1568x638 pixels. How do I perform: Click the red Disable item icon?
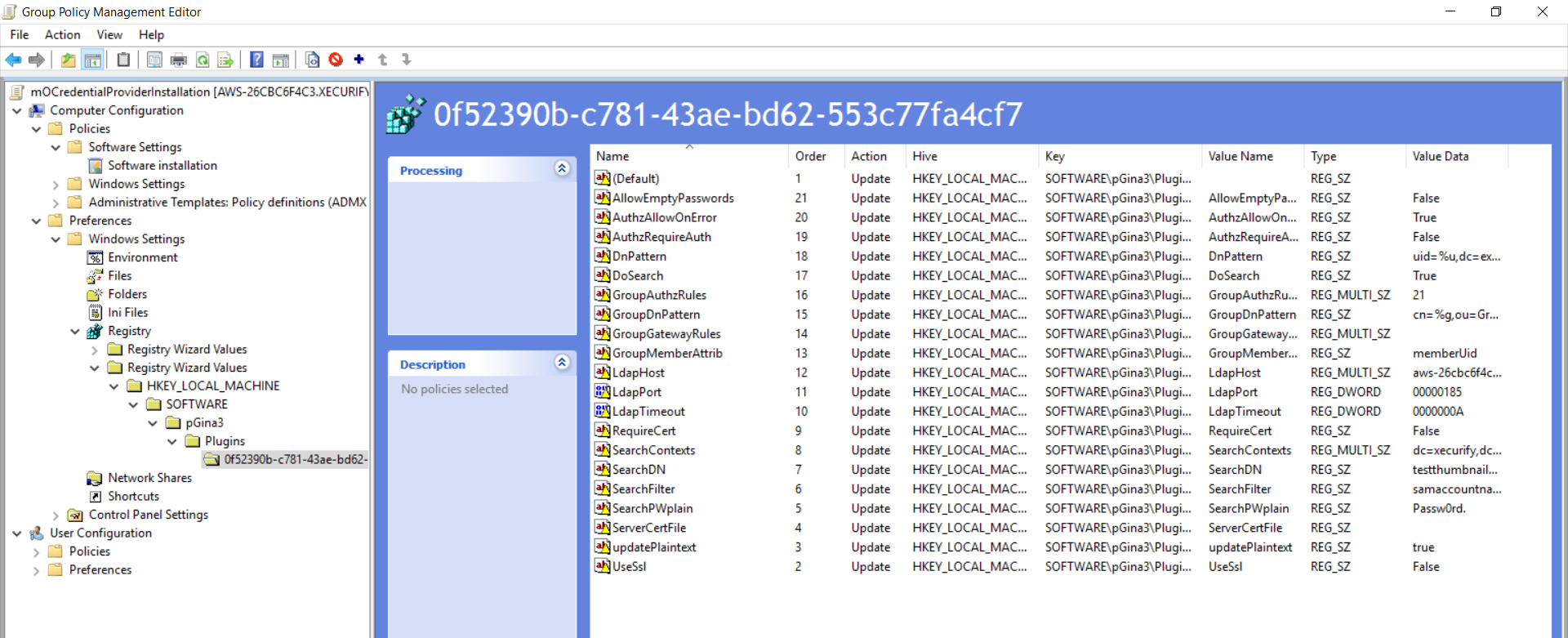coord(336,60)
